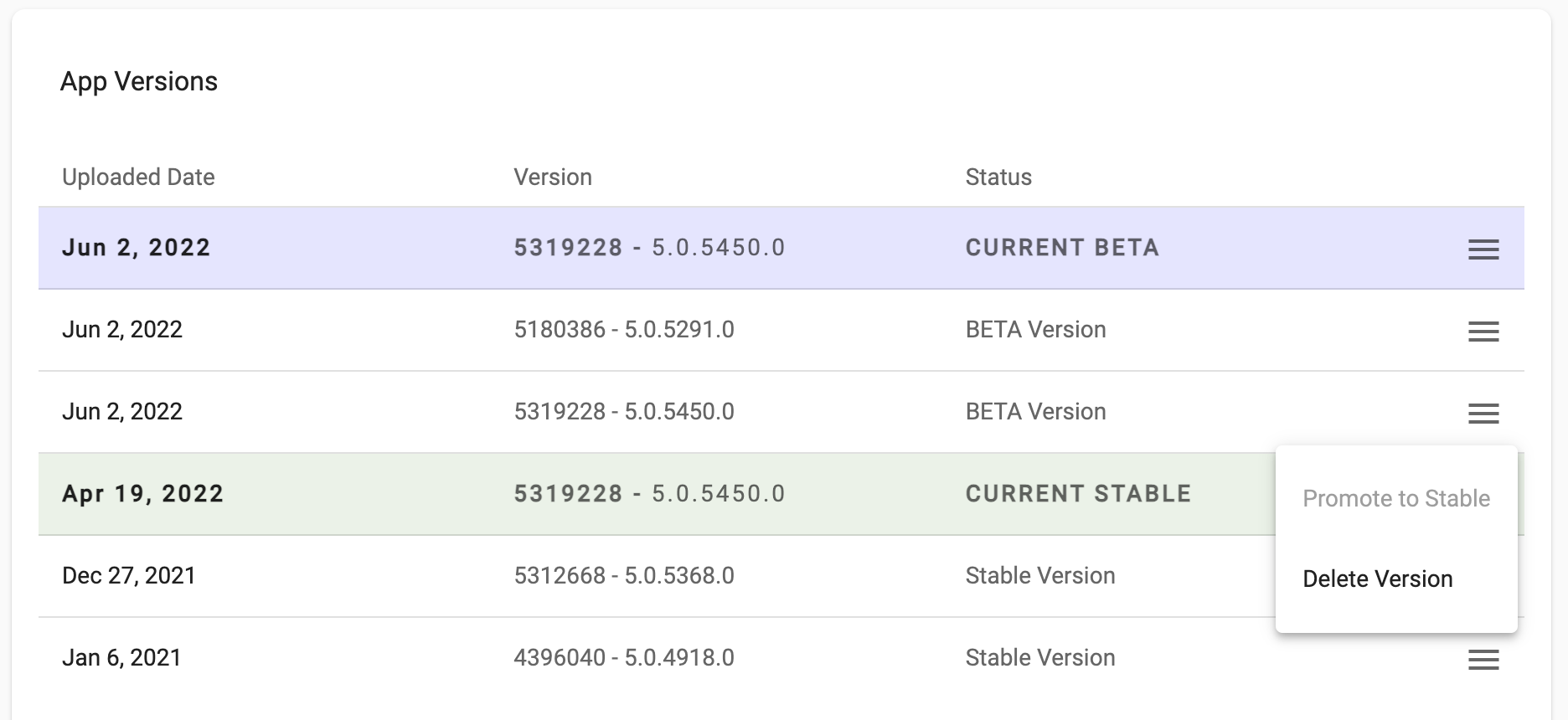Open hamburger menu for Jan 6, 2021 row

(x=1483, y=660)
